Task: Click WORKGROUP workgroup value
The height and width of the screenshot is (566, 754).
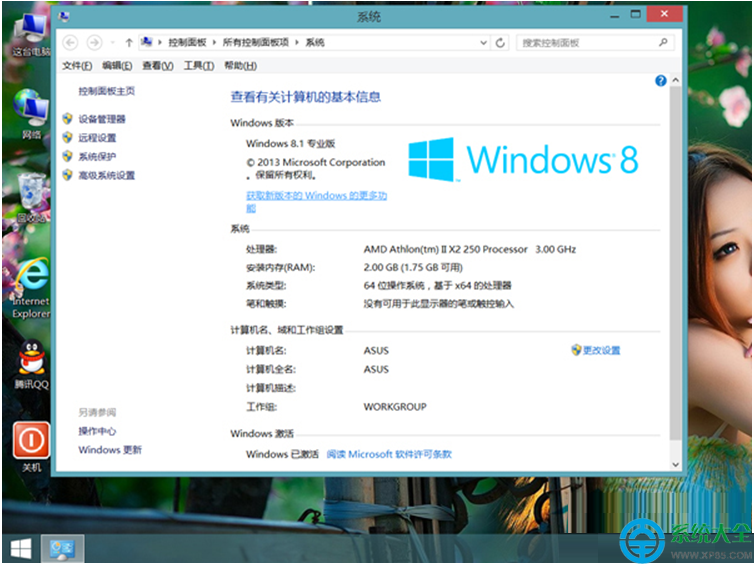Action: pyautogui.click(x=395, y=407)
